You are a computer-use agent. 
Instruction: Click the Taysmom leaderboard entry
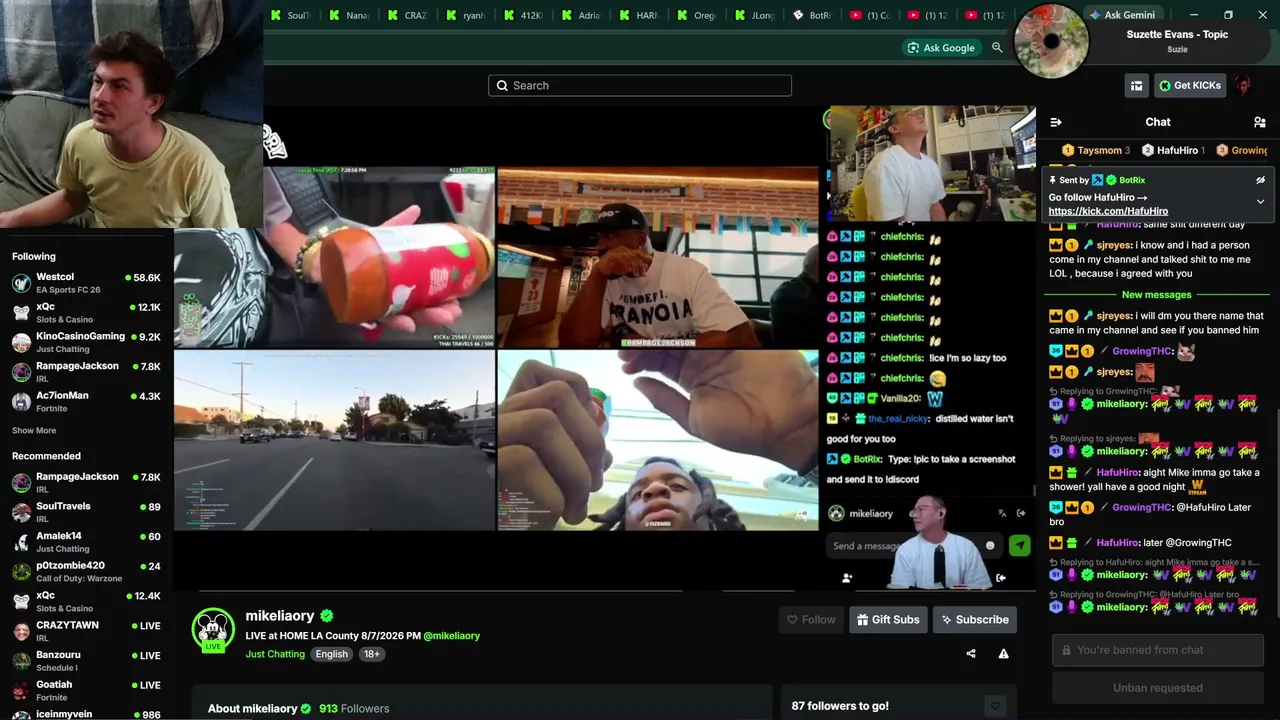[1096, 151]
